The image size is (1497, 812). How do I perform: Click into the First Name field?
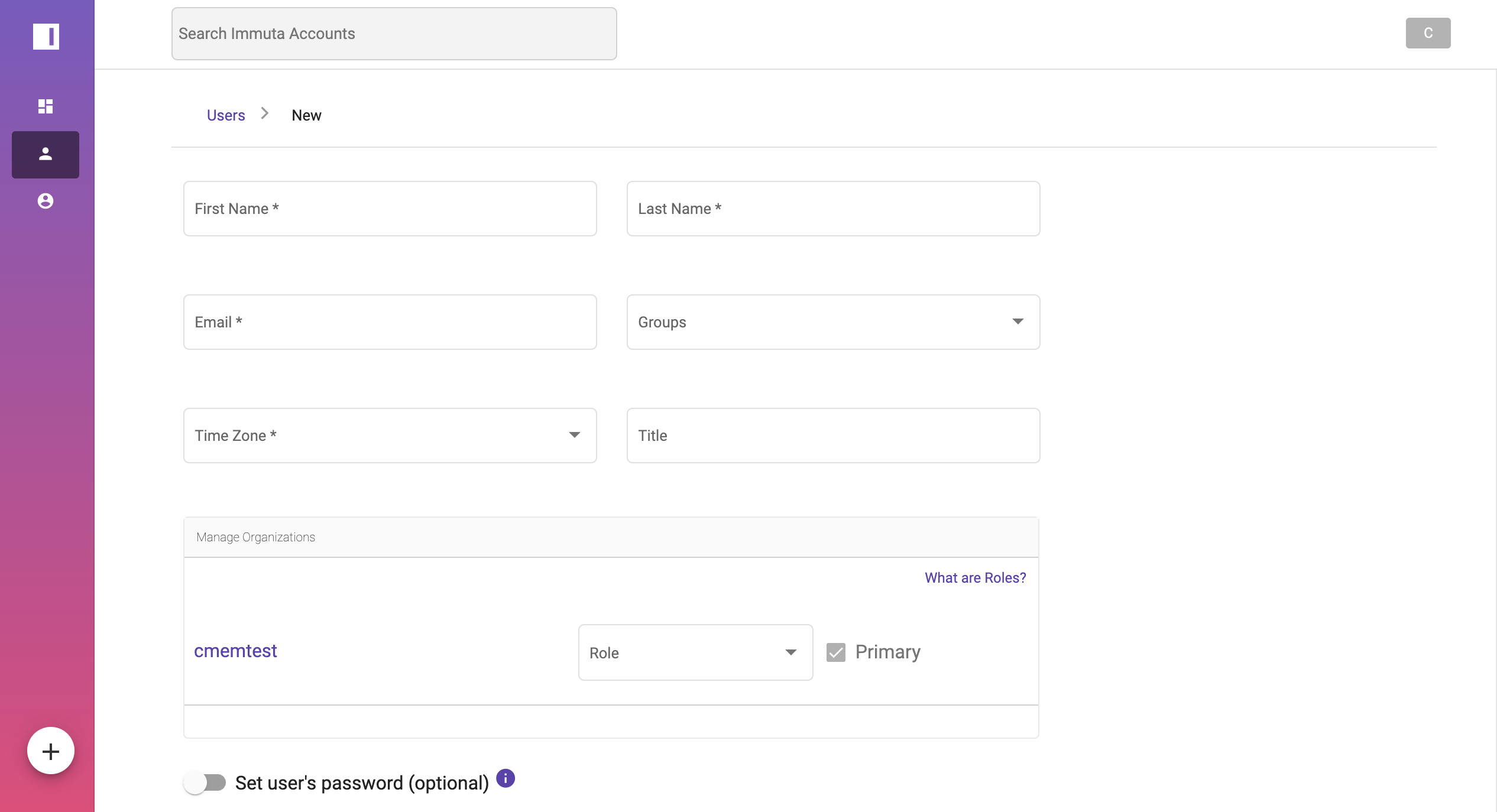pos(390,209)
